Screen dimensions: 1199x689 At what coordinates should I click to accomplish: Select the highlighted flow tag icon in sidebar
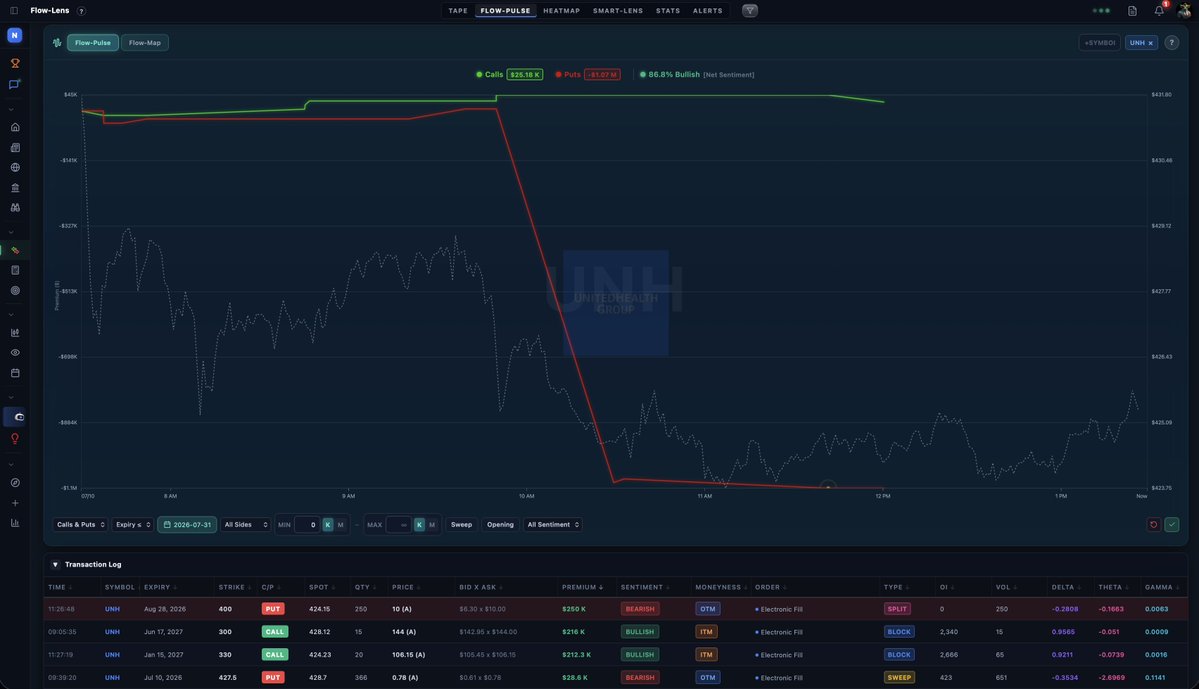tap(15, 250)
